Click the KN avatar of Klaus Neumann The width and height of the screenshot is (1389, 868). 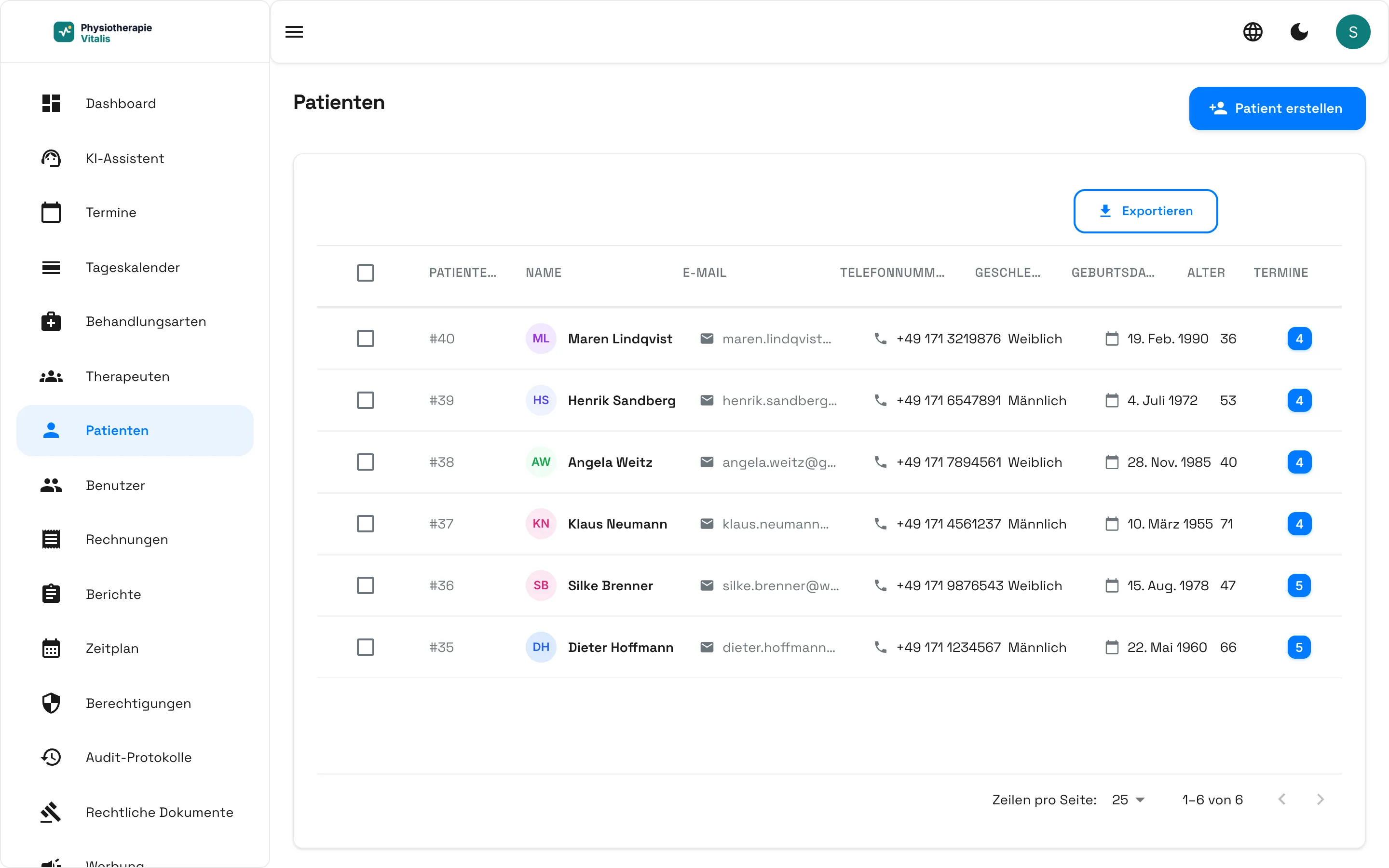point(541,524)
